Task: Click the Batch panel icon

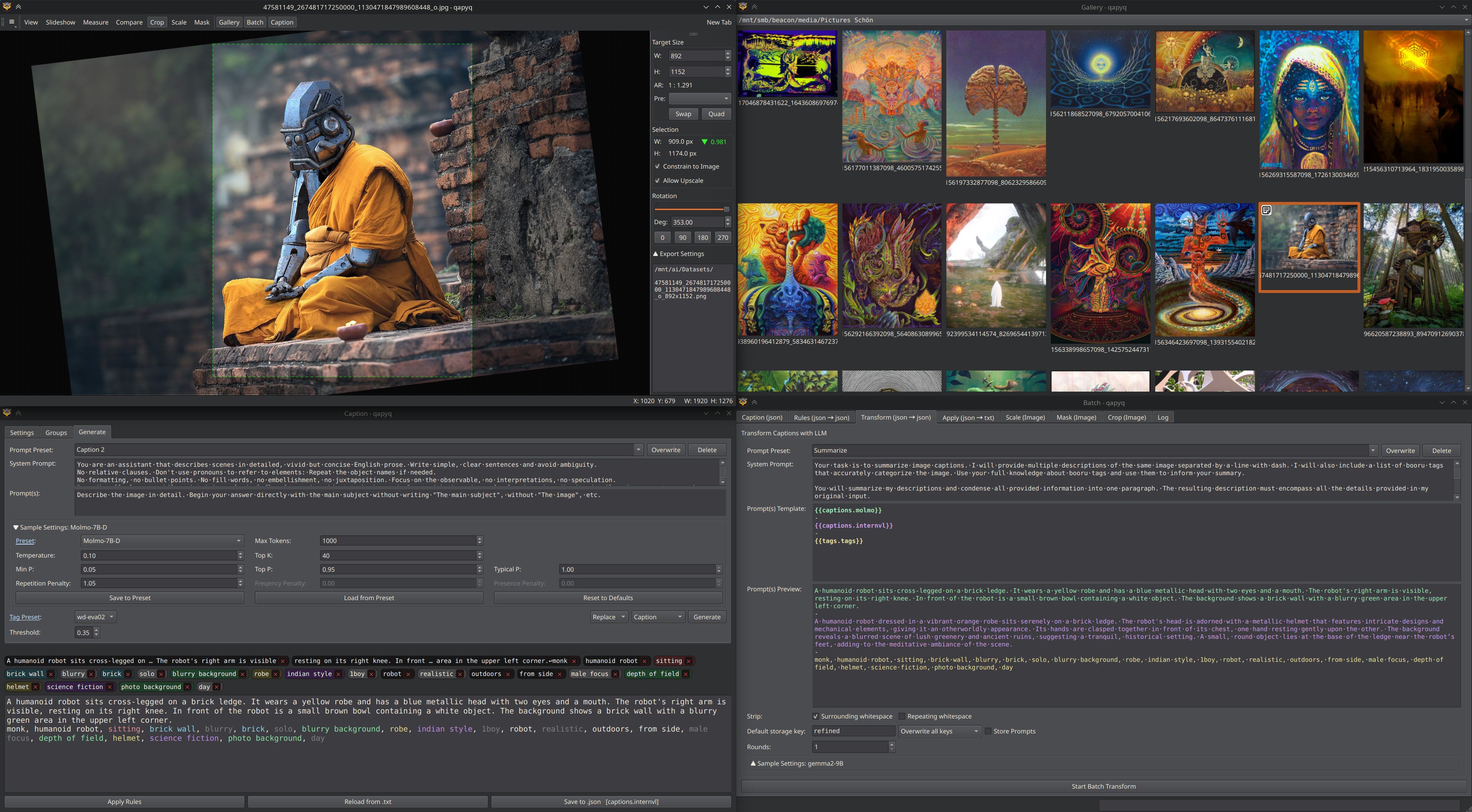Action: tap(256, 22)
